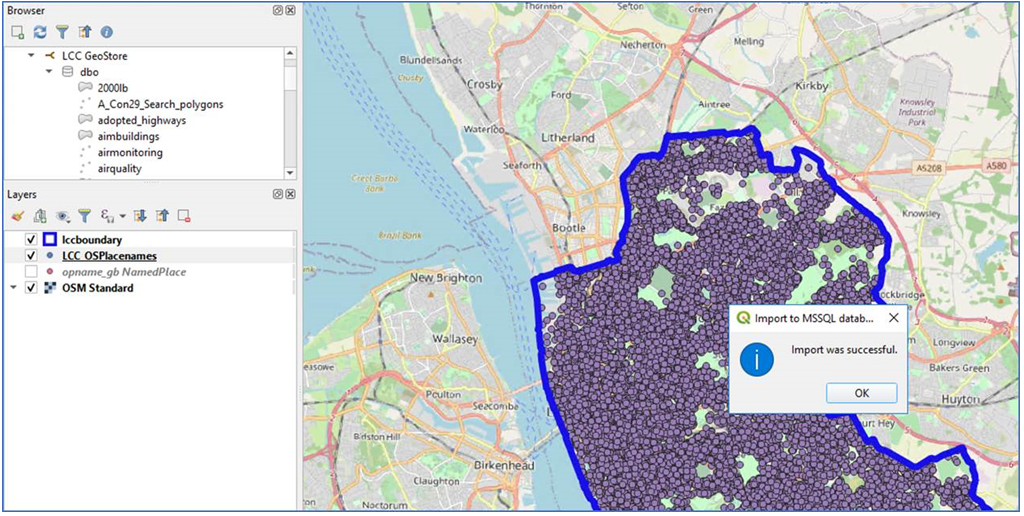Enable the opname_gb NamedPlace layer
The width and height of the screenshot is (1024, 516).
pyautogui.click(x=31, y=272)
